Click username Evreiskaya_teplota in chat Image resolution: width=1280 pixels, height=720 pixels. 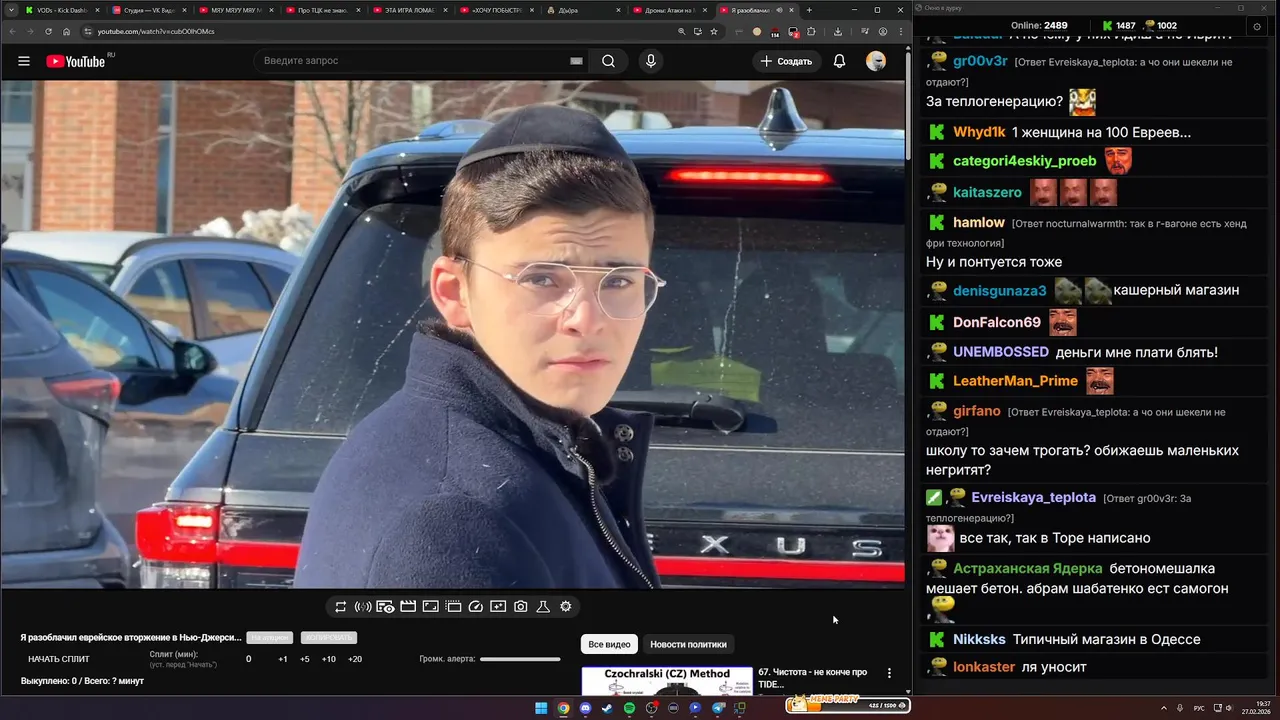1034,497
